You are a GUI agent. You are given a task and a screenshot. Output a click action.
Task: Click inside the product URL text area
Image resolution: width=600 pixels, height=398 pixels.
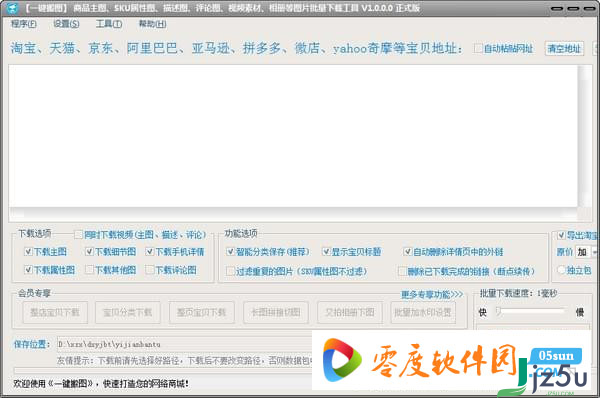pyautogui.click(x=293, y=136)
